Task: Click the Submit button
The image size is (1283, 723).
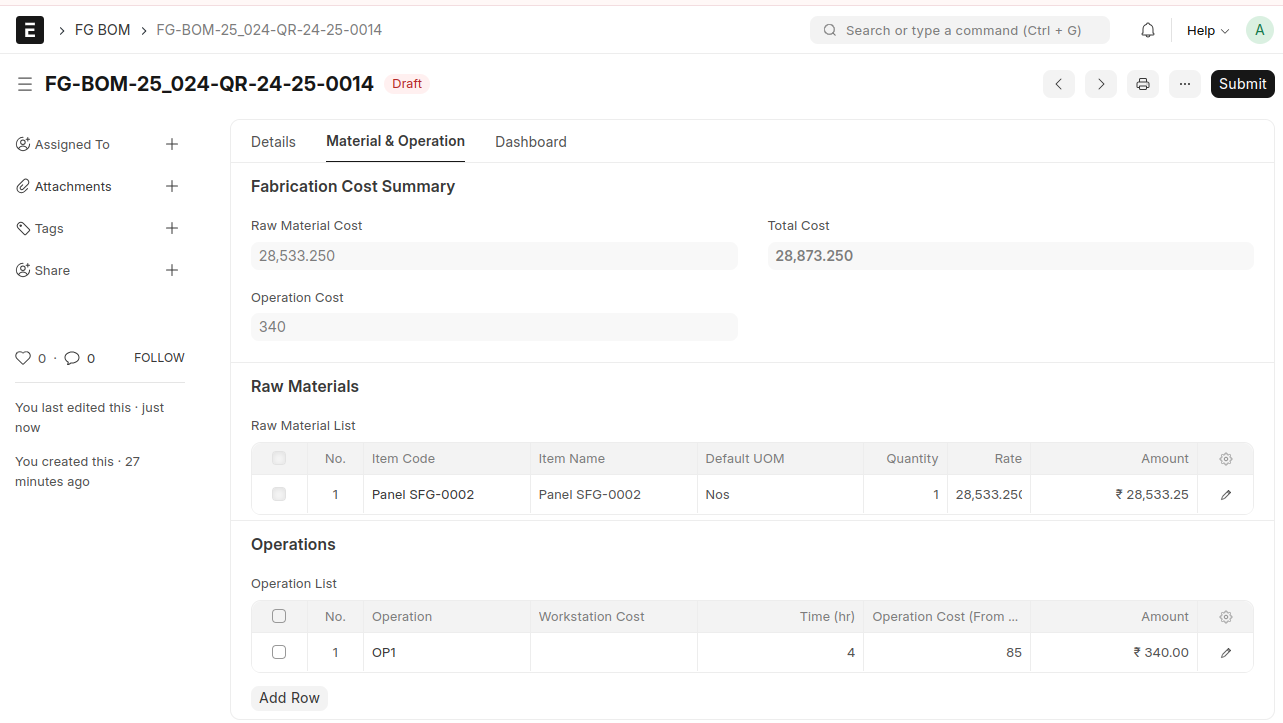Action: click(x=1242, y=84)
